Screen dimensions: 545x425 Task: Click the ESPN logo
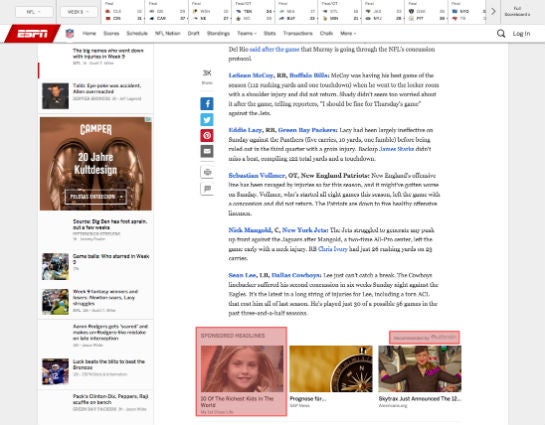32,34
